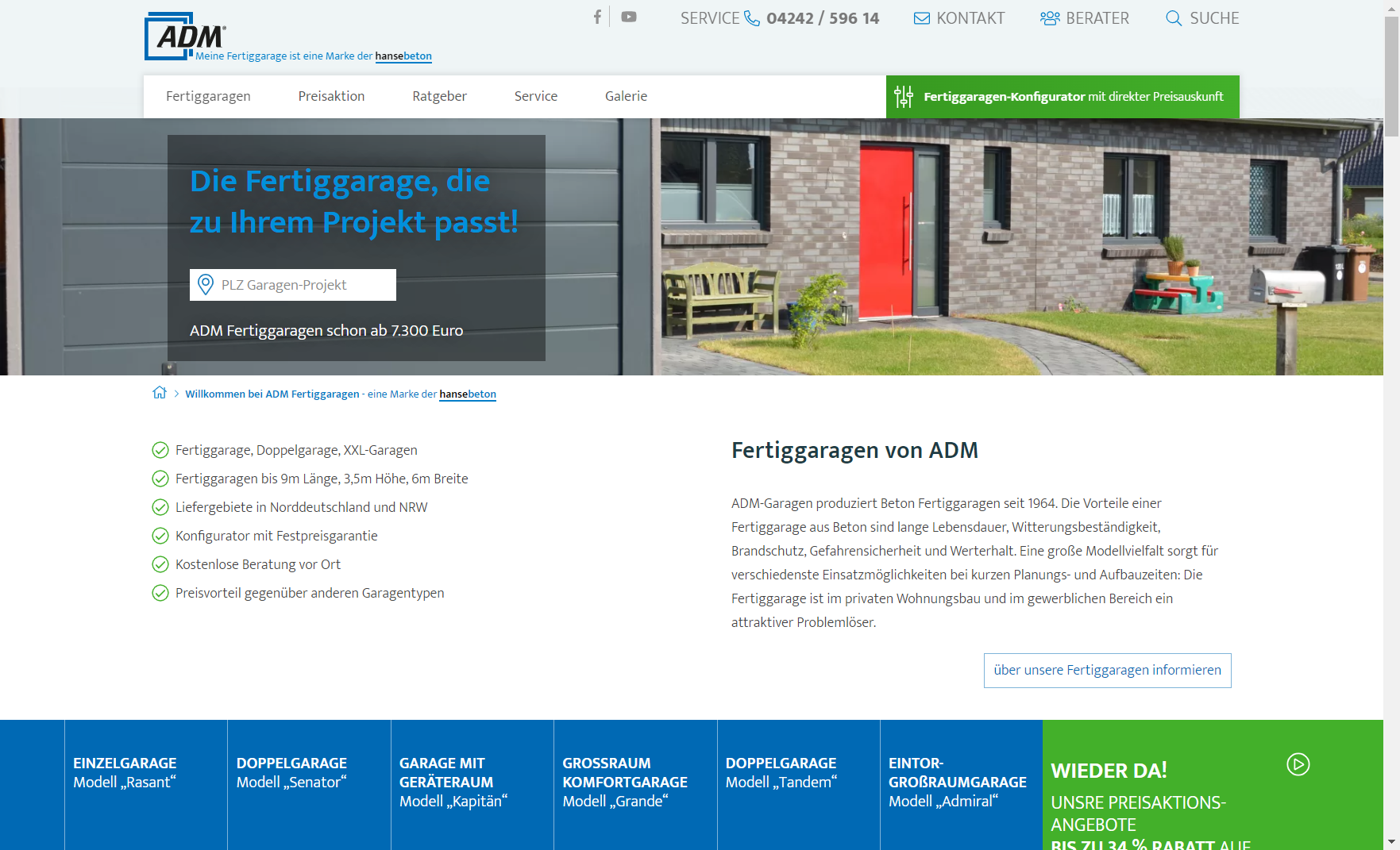This screenshot has height=850, width=1400.
Task: Click text 'Preisvorteil gegenüber anderen Garagentypen'
Action: coord(310,594)
